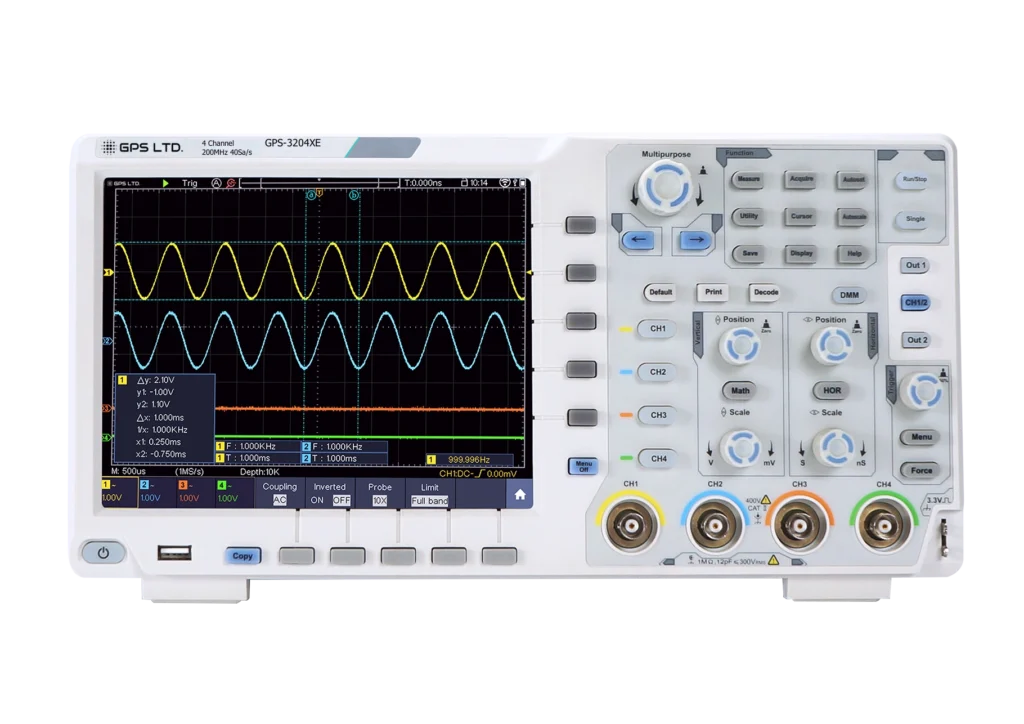Click the green play run indicator
Screen dimensions: 1024x724
[x=166, y=183]
